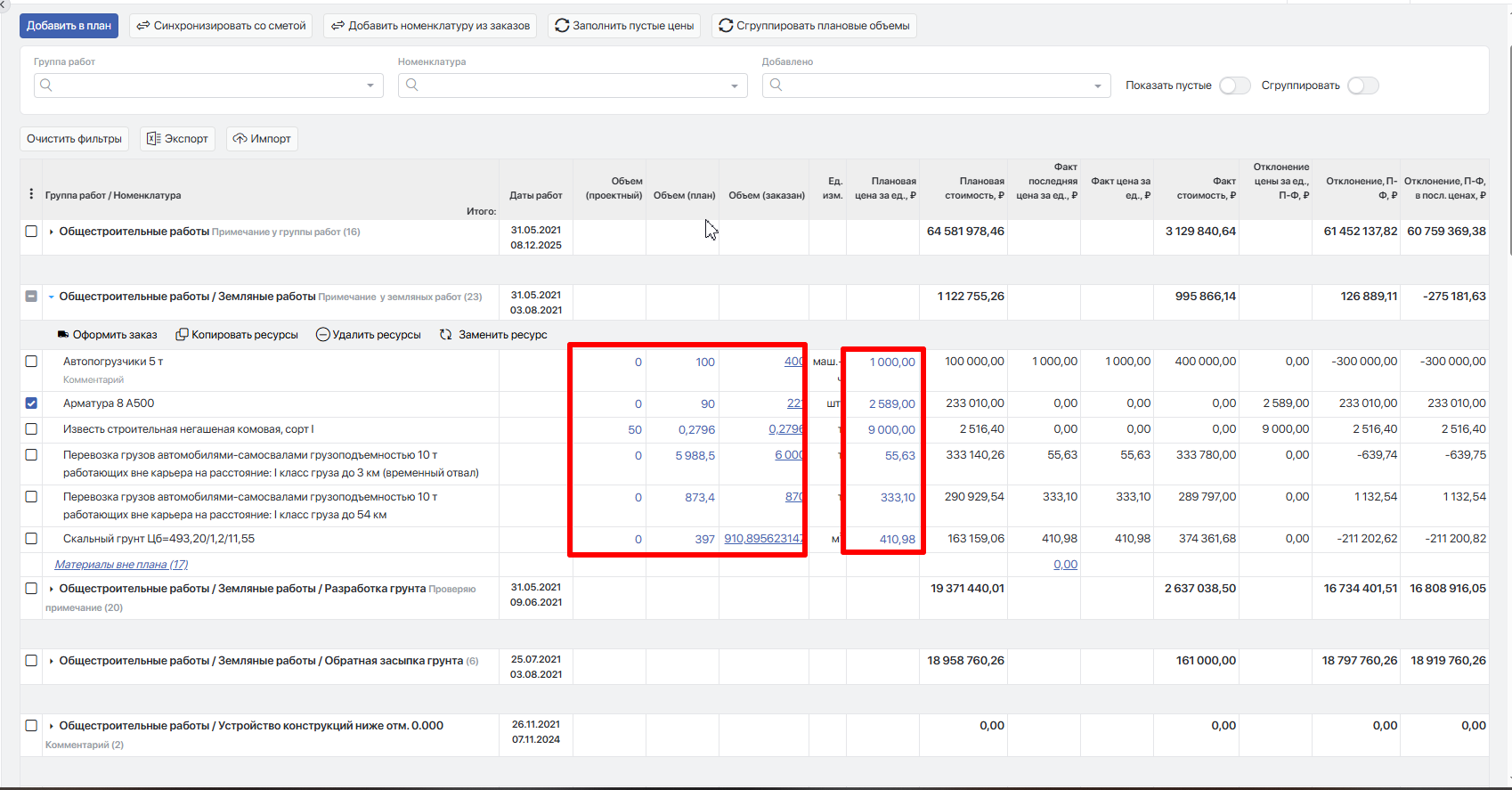Click Copy resources (Копировать ресурсы)
1512x790 pixels.
coord(237,335)
